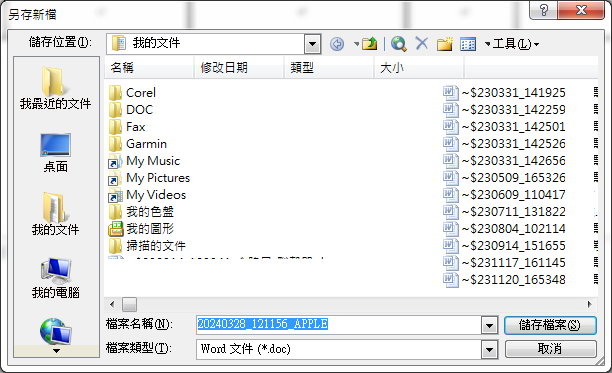Select file ~$230609_110417

click(504, 195)
